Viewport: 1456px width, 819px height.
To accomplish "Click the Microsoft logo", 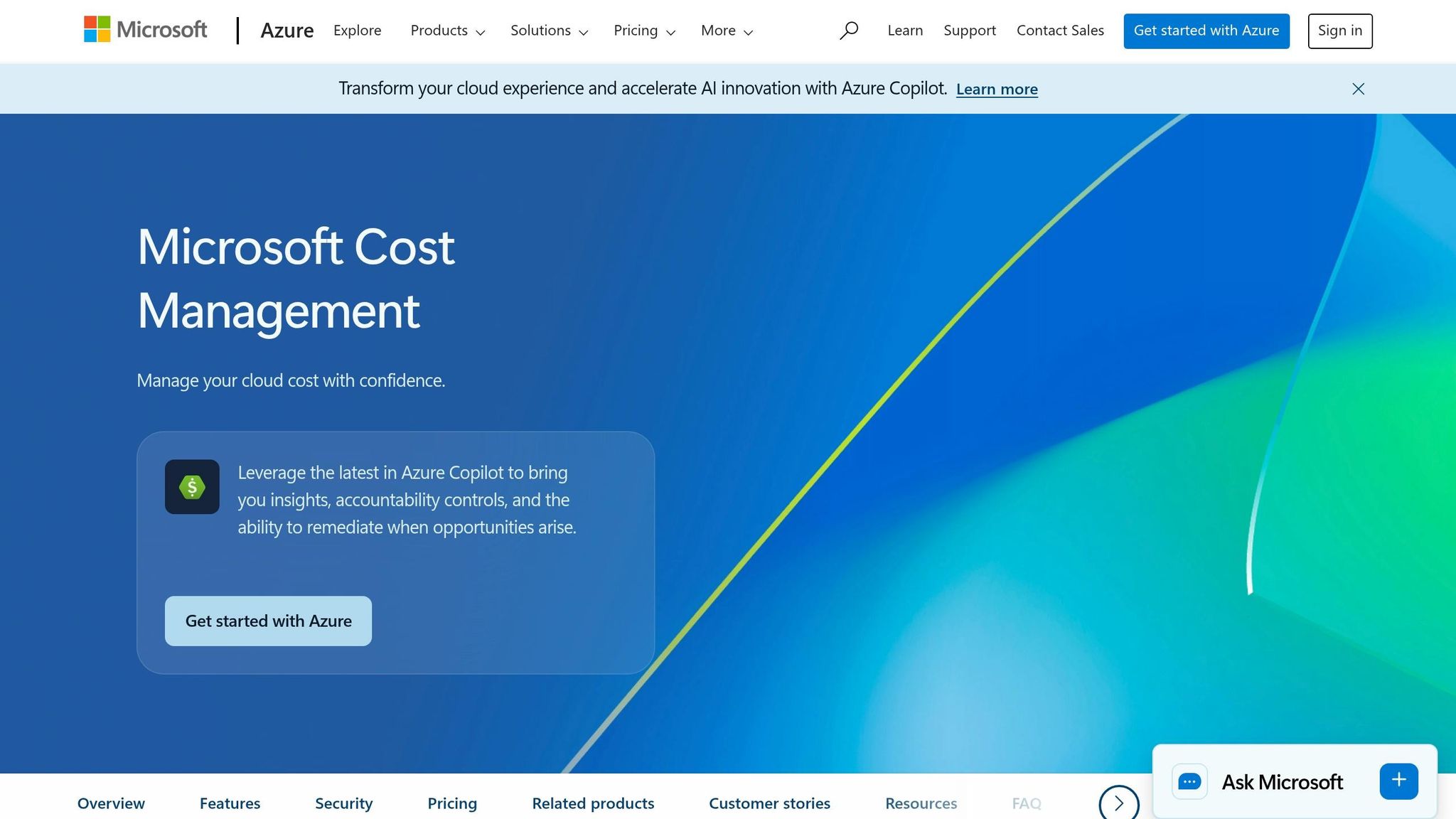I will tap(145, 30).
